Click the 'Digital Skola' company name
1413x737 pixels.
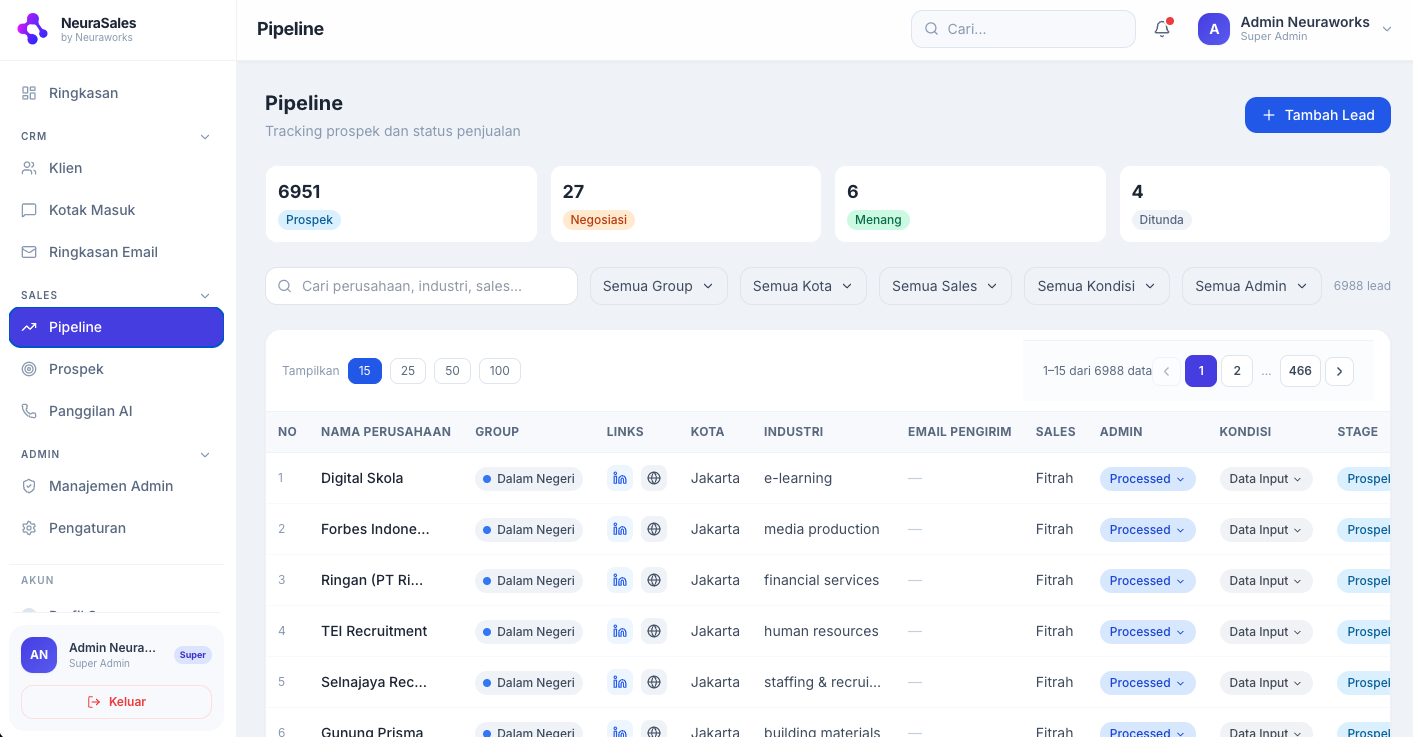[362, 478]
